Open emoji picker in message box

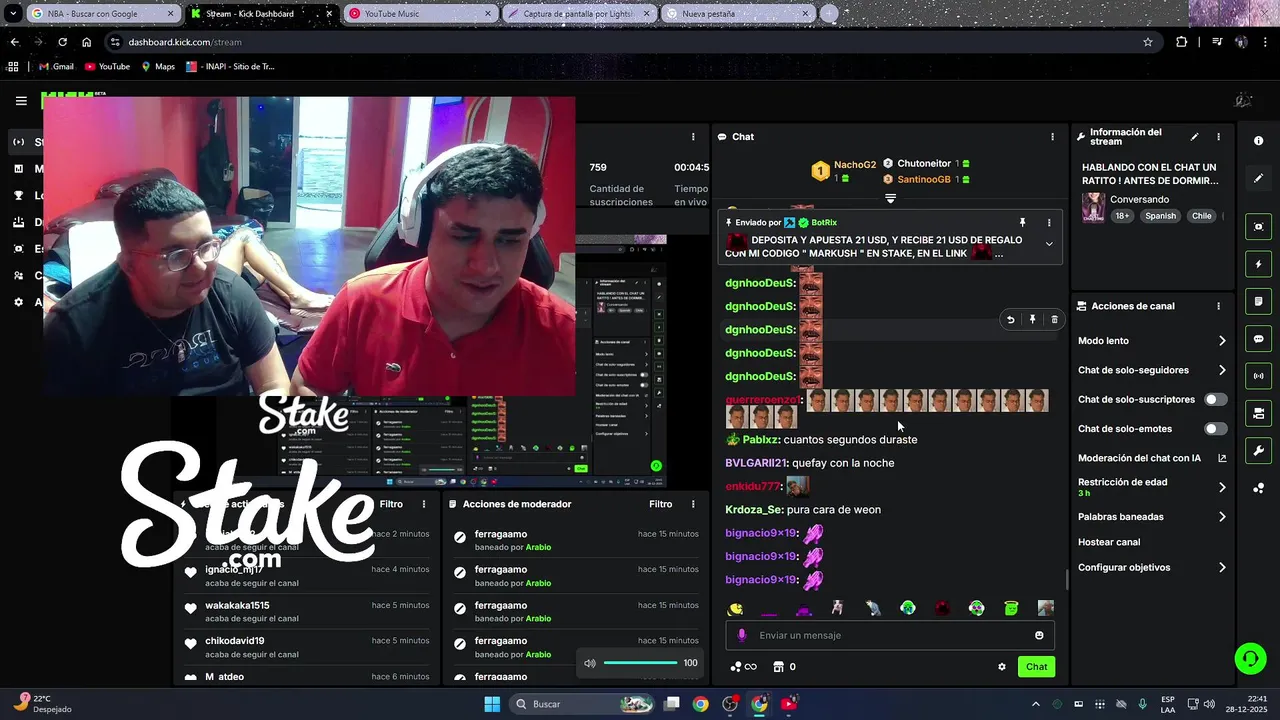click(x=1039, y=635)
